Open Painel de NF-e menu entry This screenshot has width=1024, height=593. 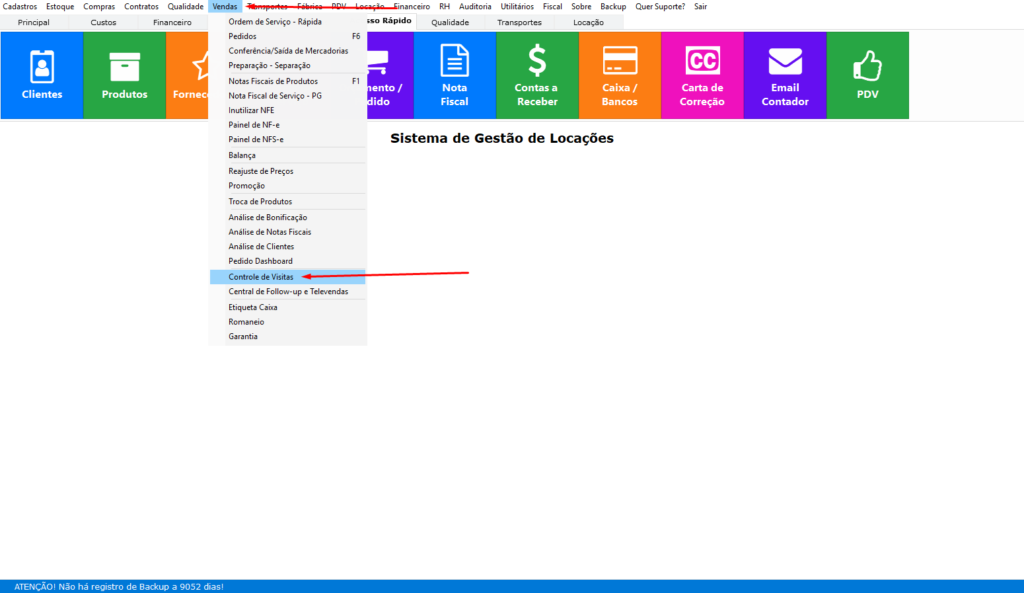255,125
